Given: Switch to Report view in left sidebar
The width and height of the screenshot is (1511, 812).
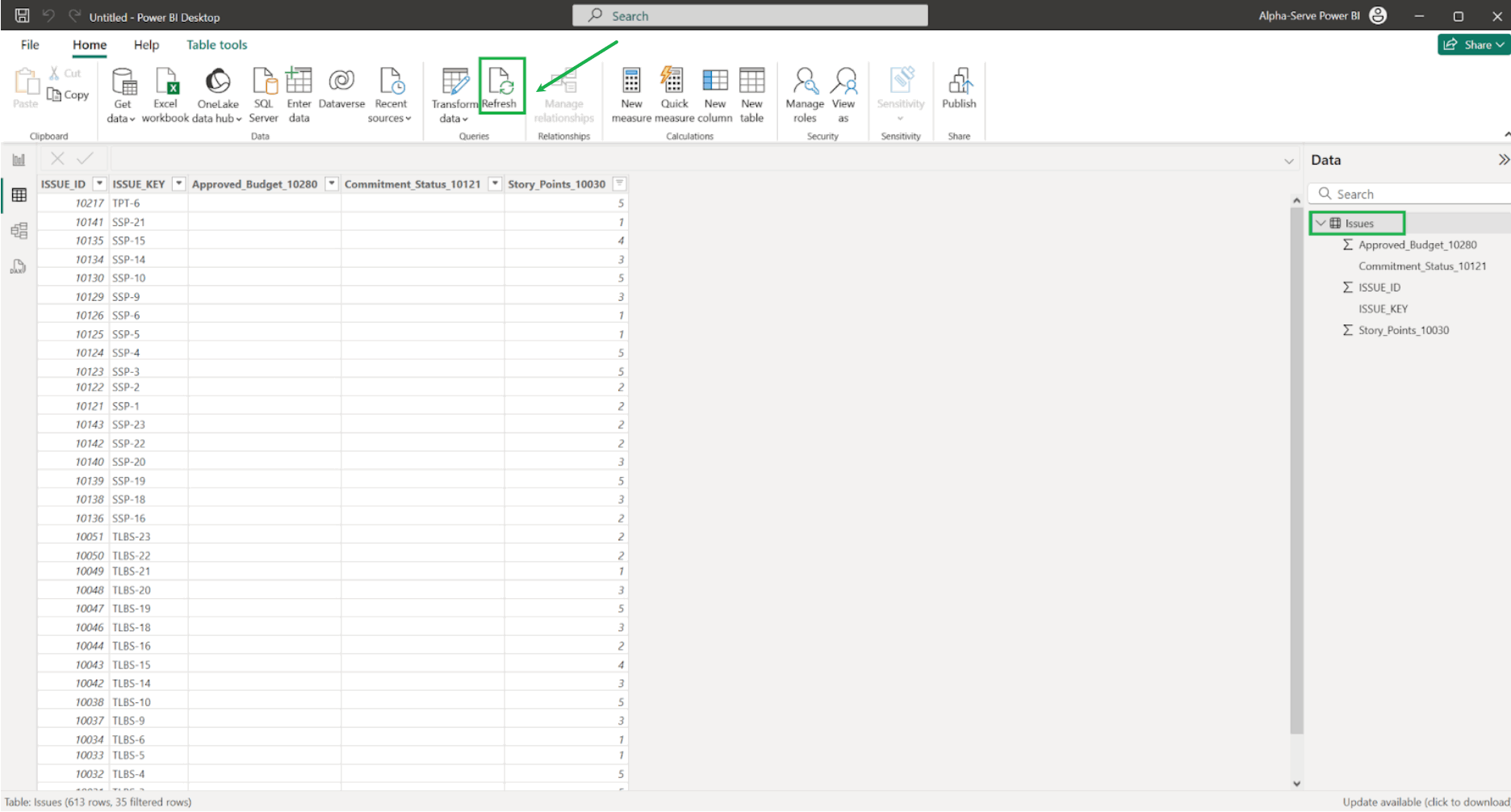Looking at the screenshot, I should [x=19, y=160].
